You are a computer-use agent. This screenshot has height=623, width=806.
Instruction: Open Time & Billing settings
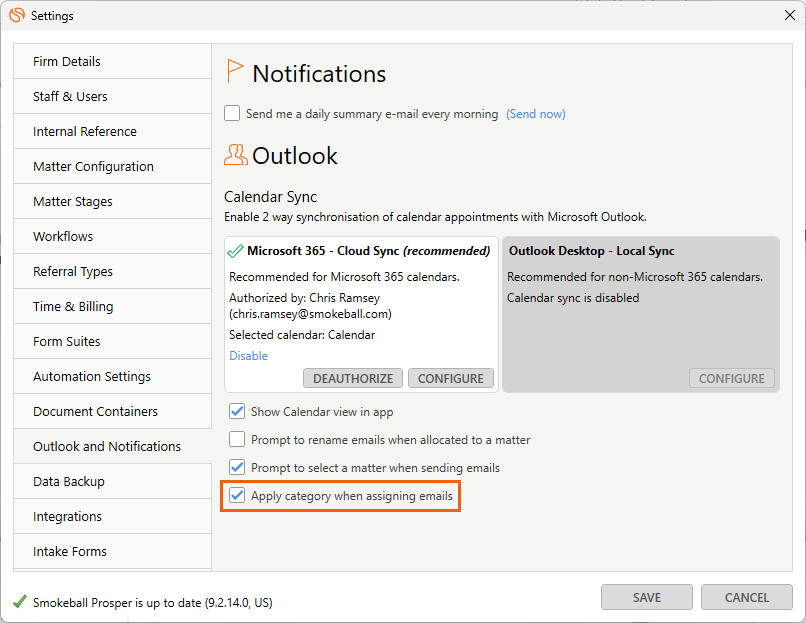pos(113,306)
